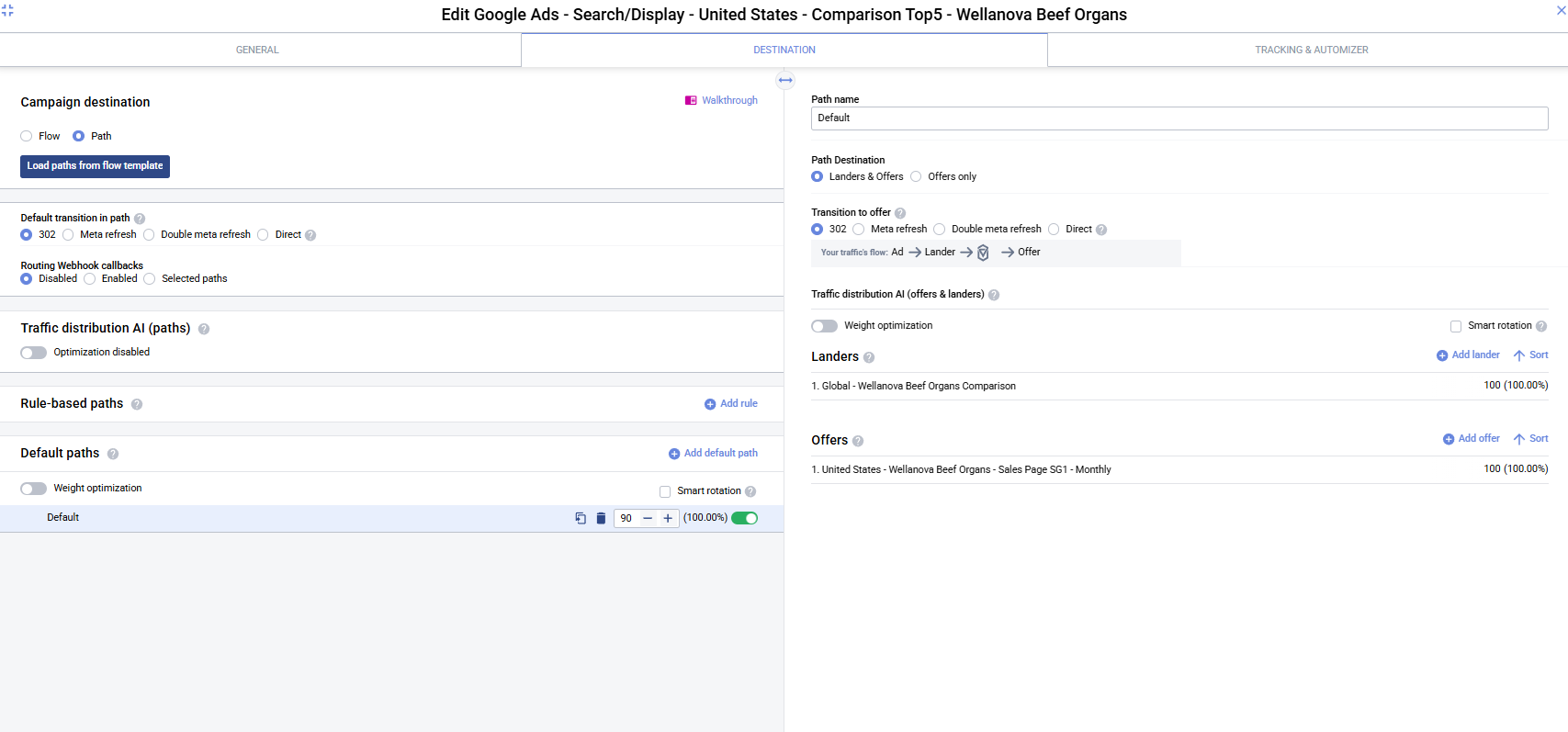1568x732 pixels.
Task: Disable the Default path green toggle
Action: [745, 518]
